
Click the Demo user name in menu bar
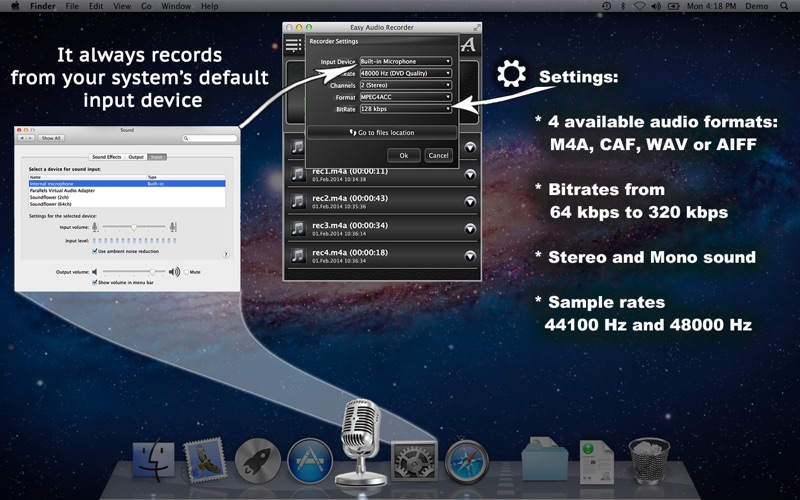coord(757,6)
